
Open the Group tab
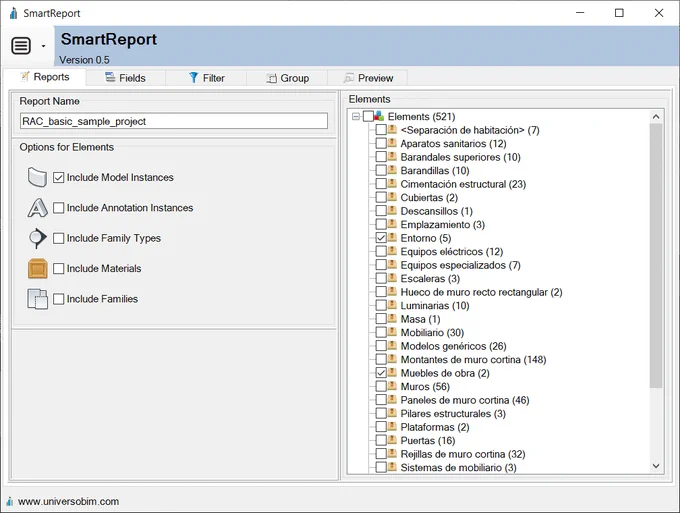pos(287,78)
